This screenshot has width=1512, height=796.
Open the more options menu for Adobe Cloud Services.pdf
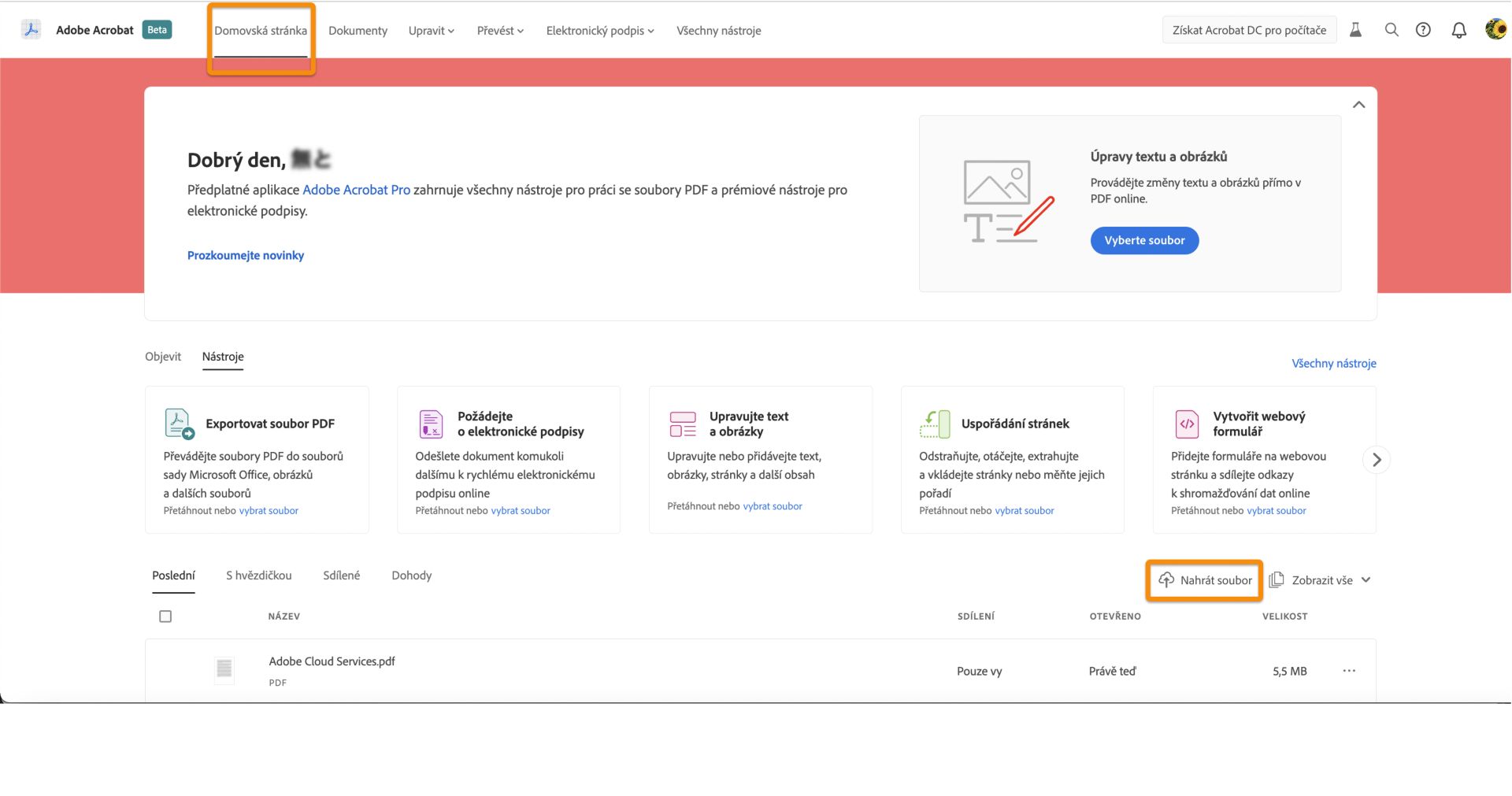pyautogui.click(x=1349, y=671)
